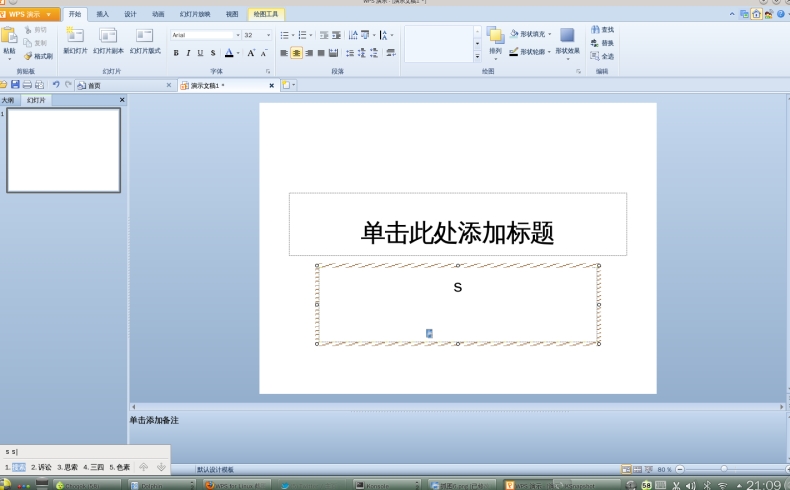The width and height of the screenshot is (790, 490).
Task: Open the font color dropdown arrow
Action: (238, 53)
